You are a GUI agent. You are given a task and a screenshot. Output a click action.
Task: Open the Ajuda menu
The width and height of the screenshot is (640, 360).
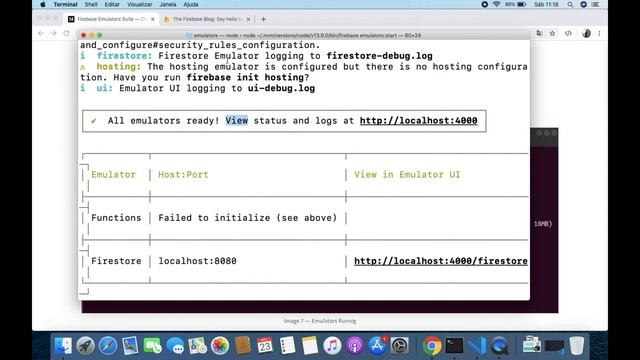pyautogui.click(x=191, y=4)
